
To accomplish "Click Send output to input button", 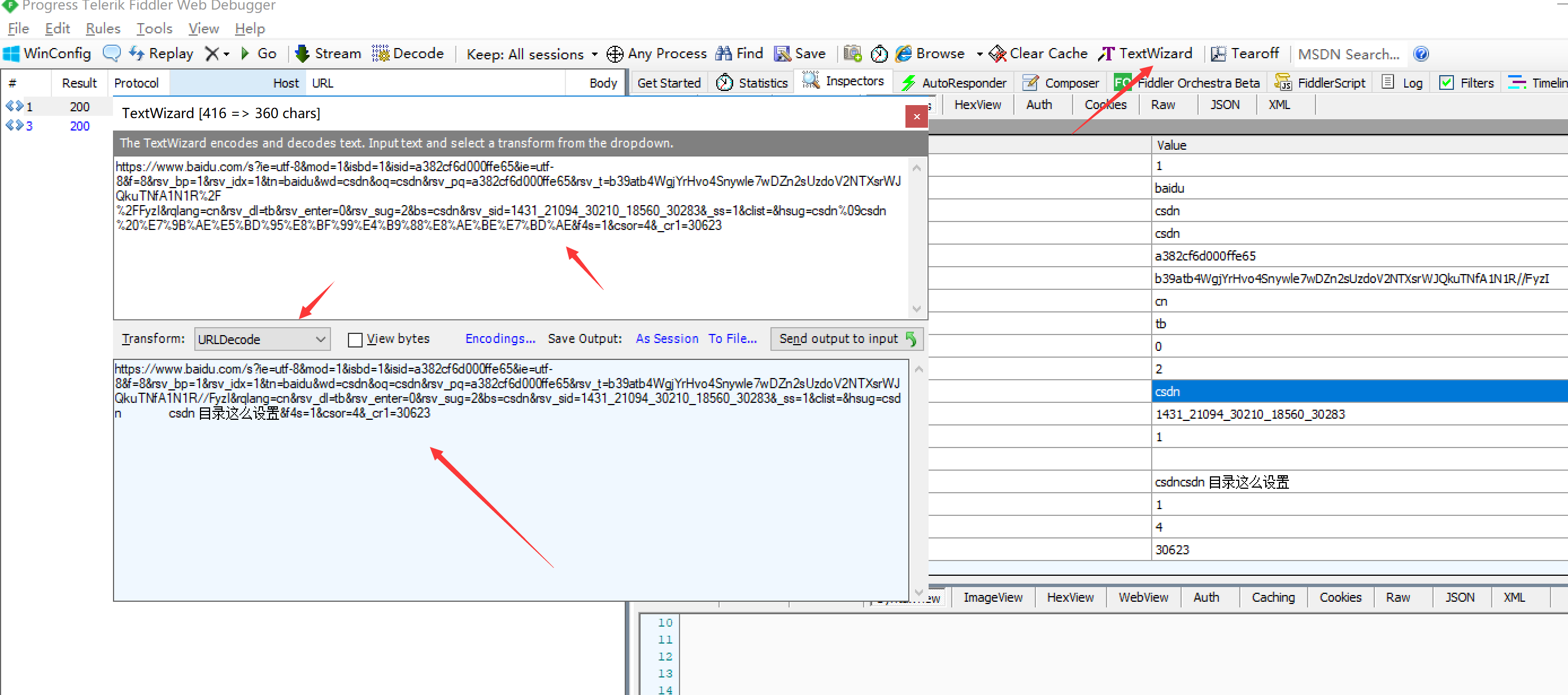I will pyautogui.click(x=847, y=338).
